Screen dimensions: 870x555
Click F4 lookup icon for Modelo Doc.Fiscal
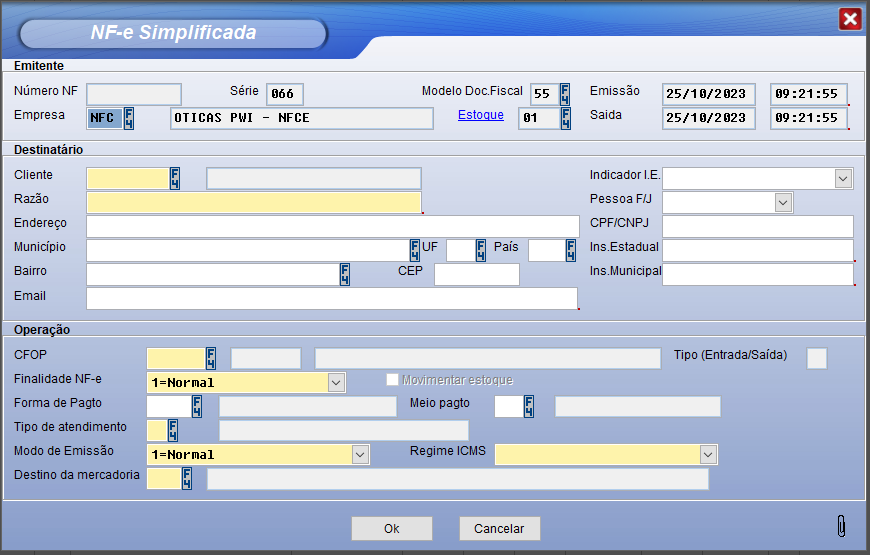(x=565, y=95)
